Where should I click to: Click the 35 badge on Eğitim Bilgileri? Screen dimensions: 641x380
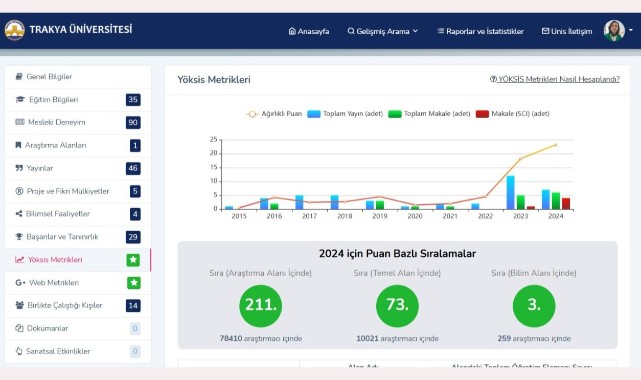click(133, 100)
